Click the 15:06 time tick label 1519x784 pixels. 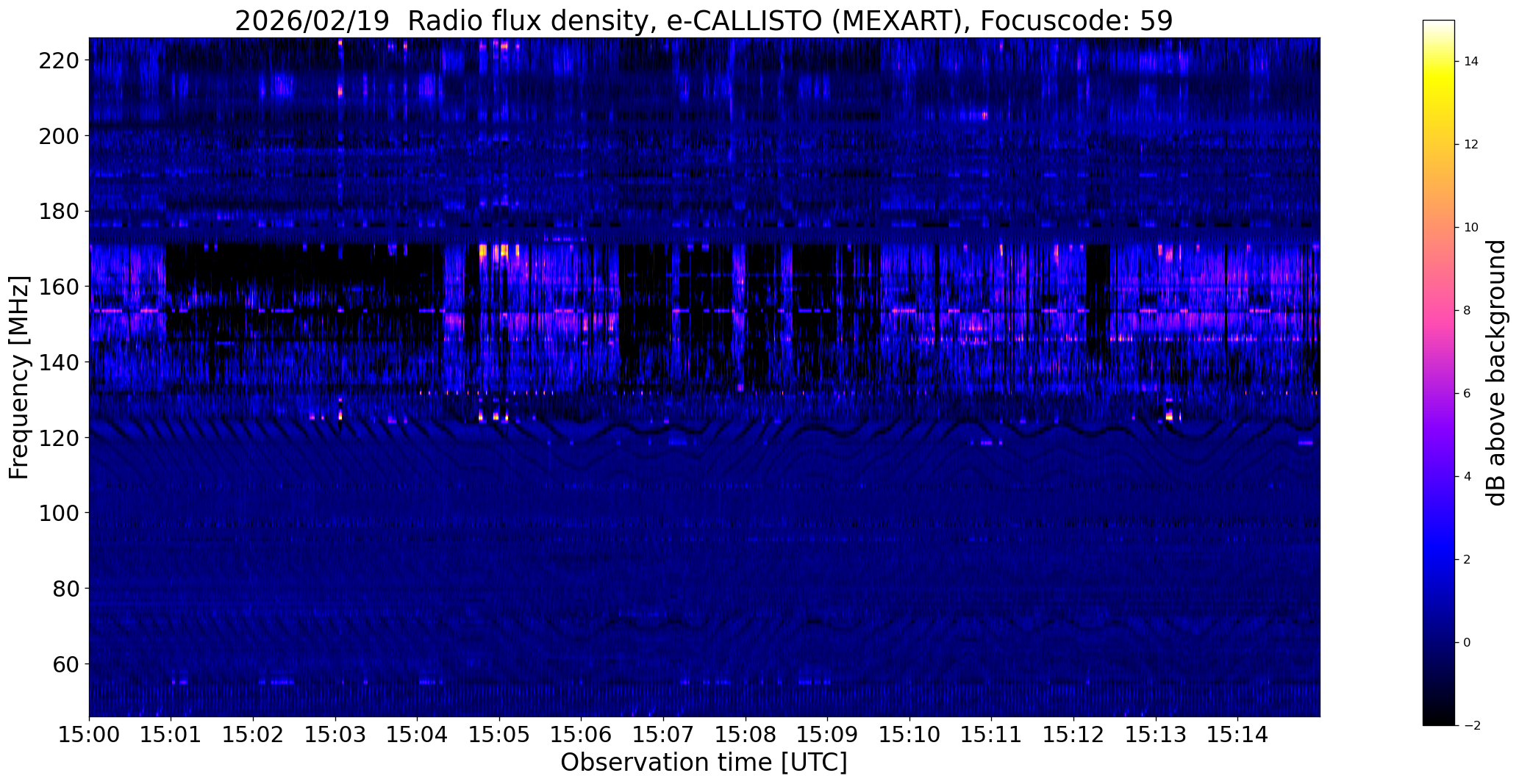click(582, 735)
